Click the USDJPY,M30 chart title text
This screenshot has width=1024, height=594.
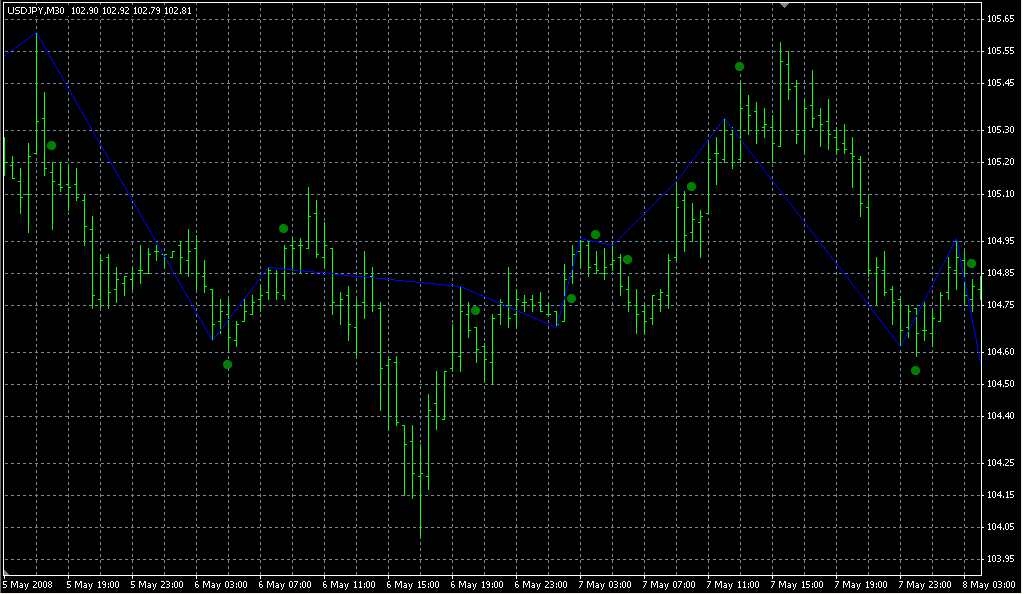[36, 10]
